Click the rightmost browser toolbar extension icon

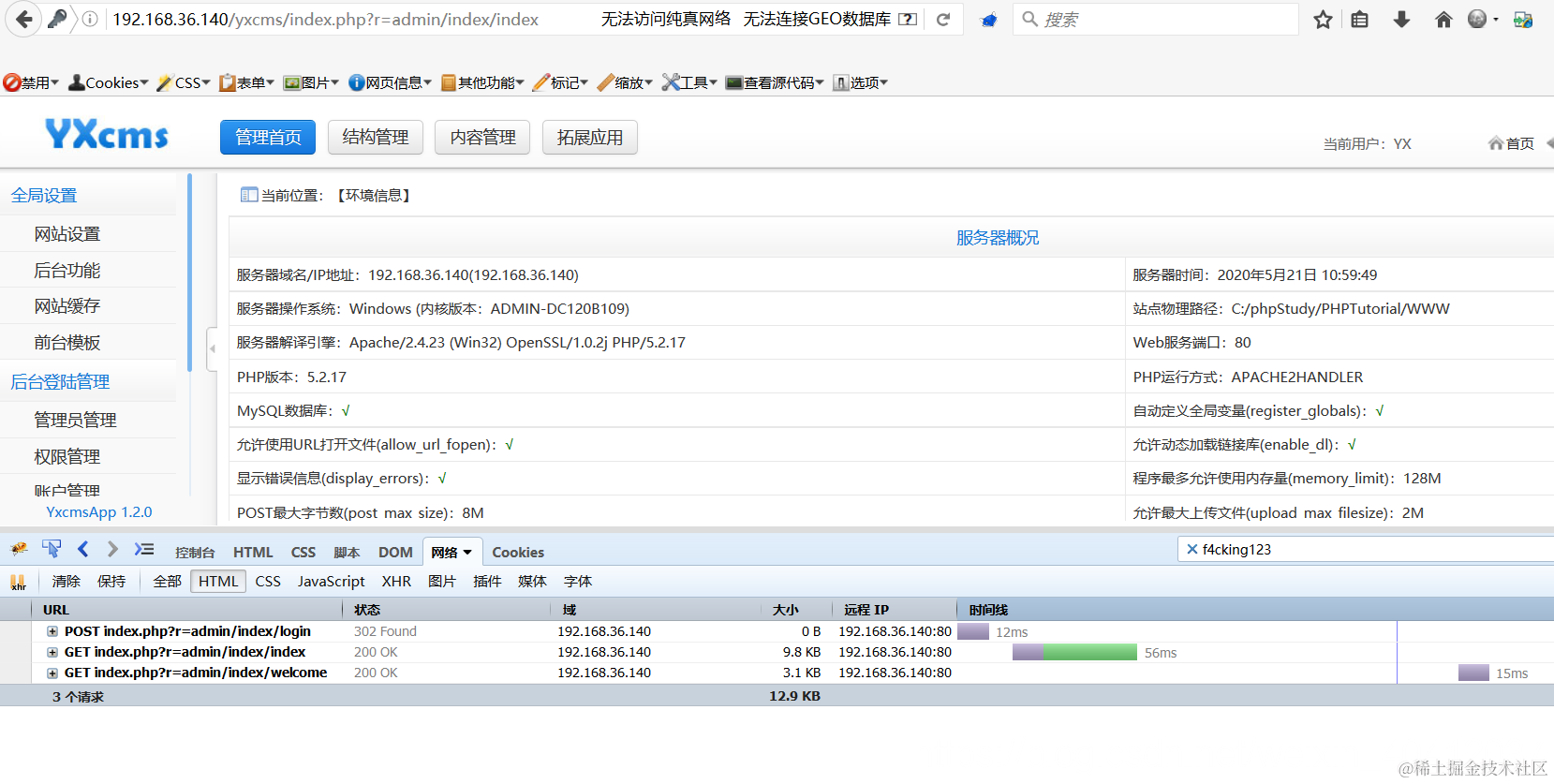click(1523, 19)
